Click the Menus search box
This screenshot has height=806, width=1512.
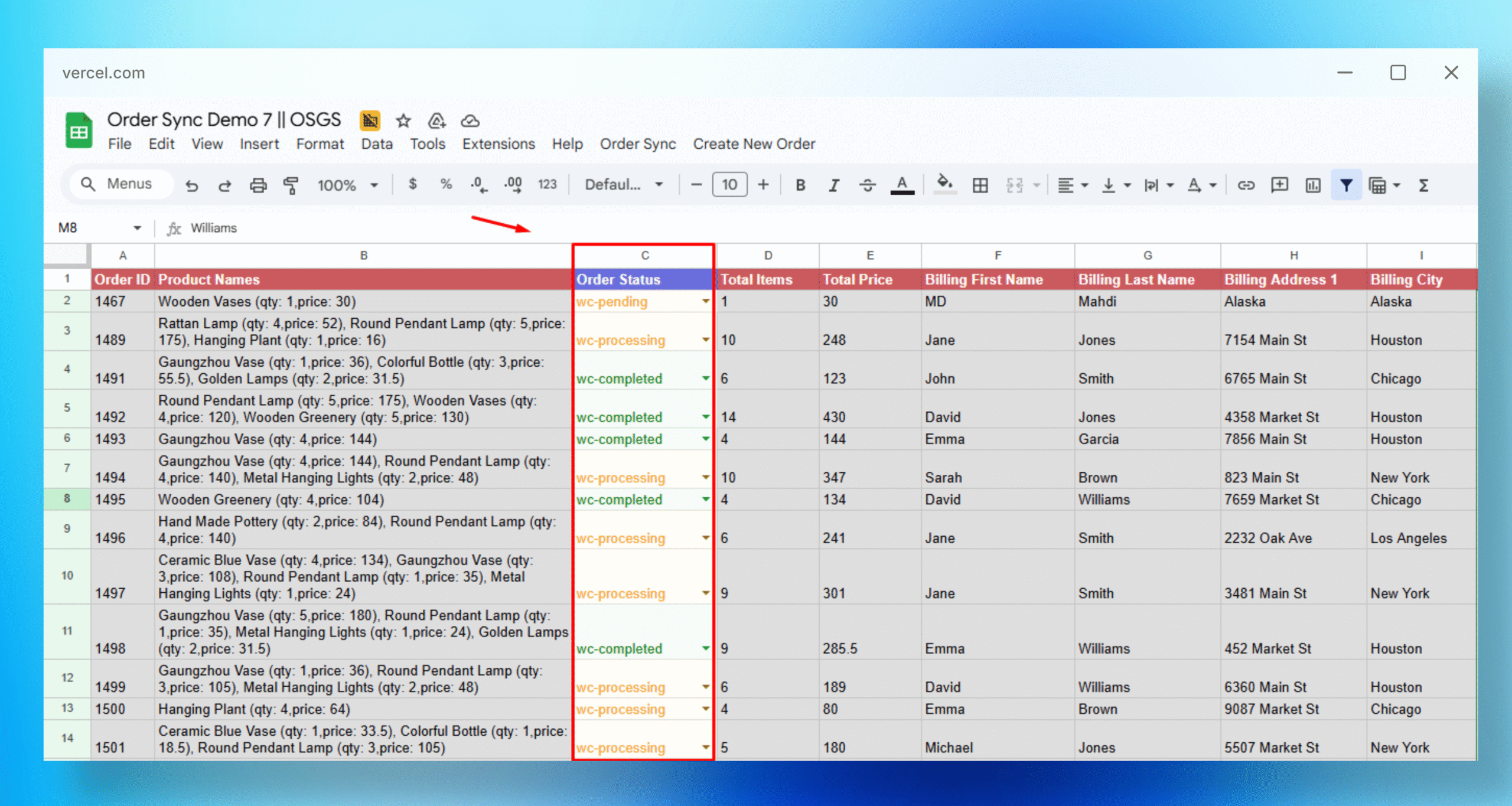(x=122, y=184)
